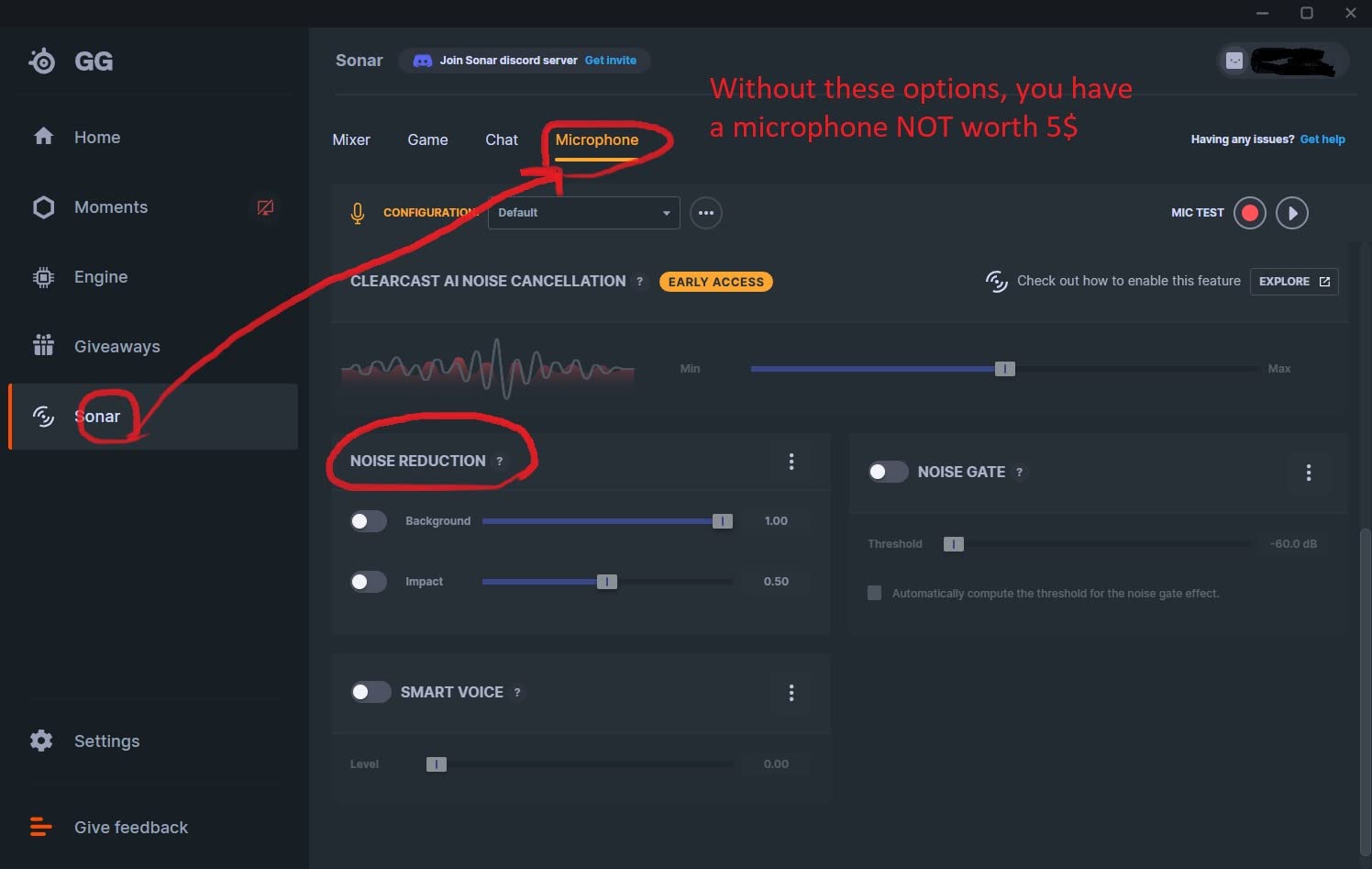Click the microphone configuration icon
The width and height of the screenshot is (1372, 869).
point(358,213)
